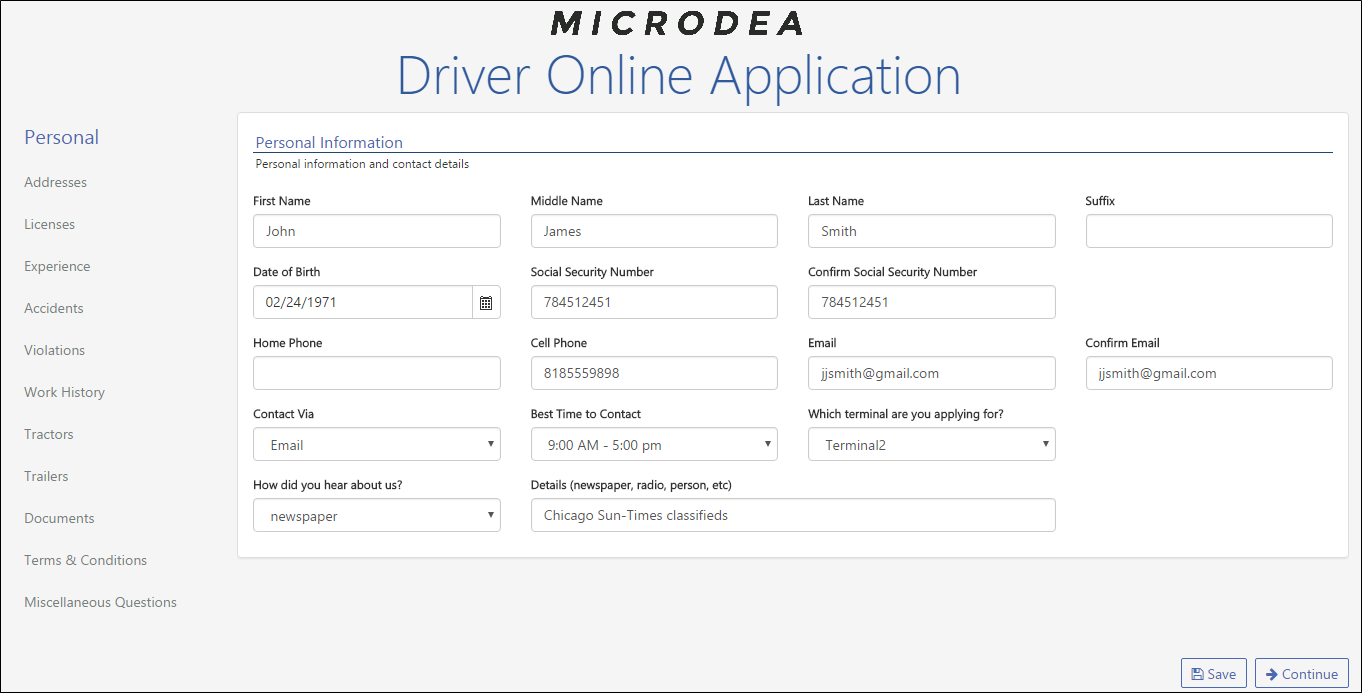Screen dimensions: 1362x693
Task: Open the Miscellaneous Questions section
Action: pyautogui.click(x=100, y=602)
